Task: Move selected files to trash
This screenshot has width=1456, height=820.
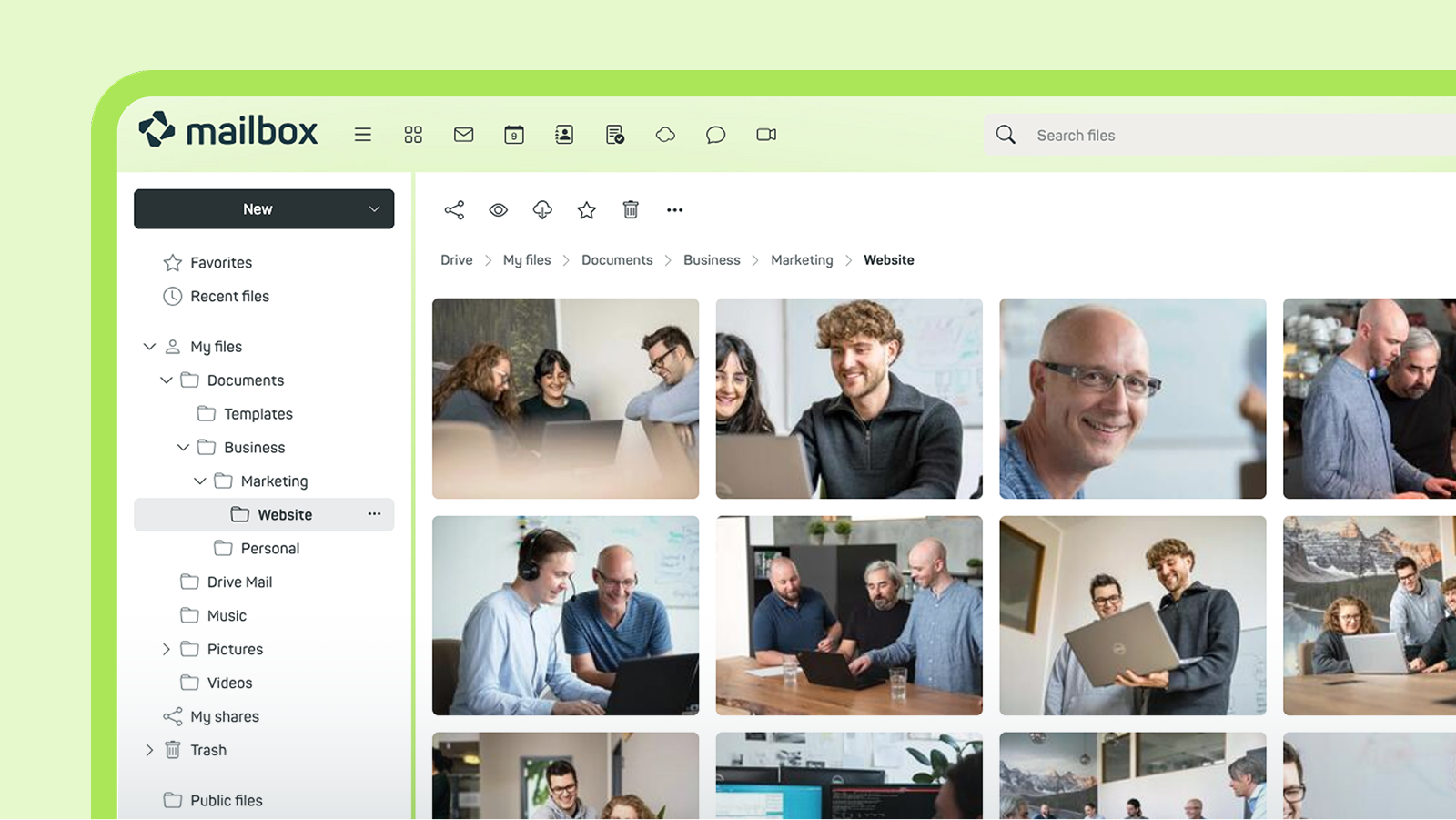Action: pyautogui.click(x=631, y=209)
